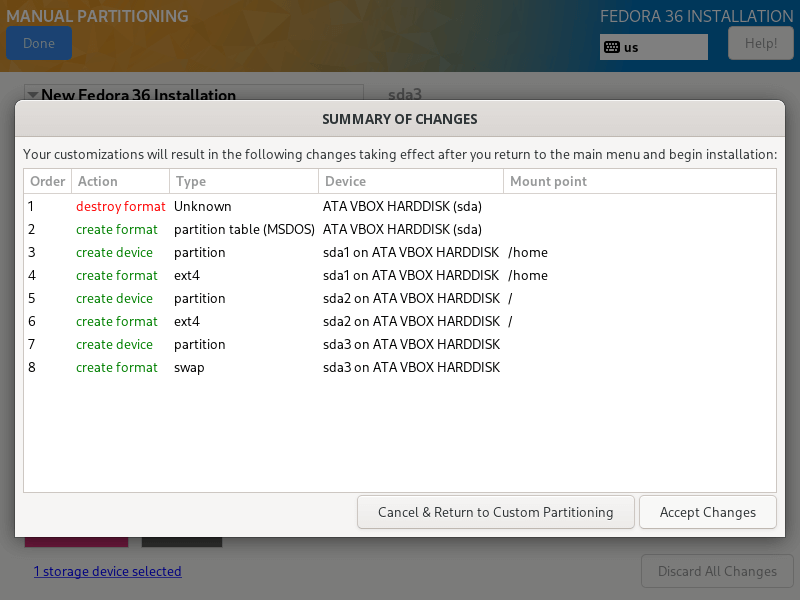Image resolution: width=800 pixels, height=600 pixels.
Task: Click the blue Done button
Action: tap(39, 44)
